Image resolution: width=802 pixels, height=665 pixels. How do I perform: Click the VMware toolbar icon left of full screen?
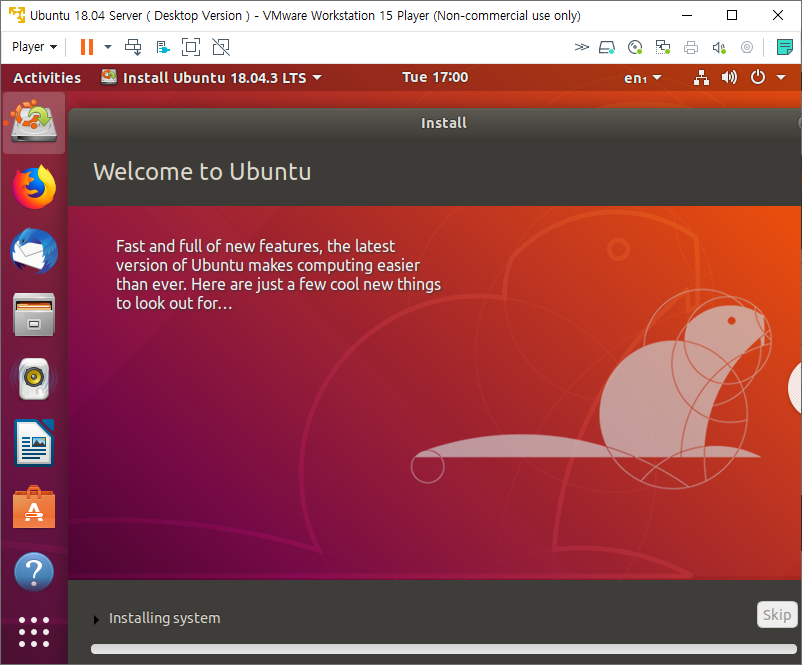pos(163,48)
